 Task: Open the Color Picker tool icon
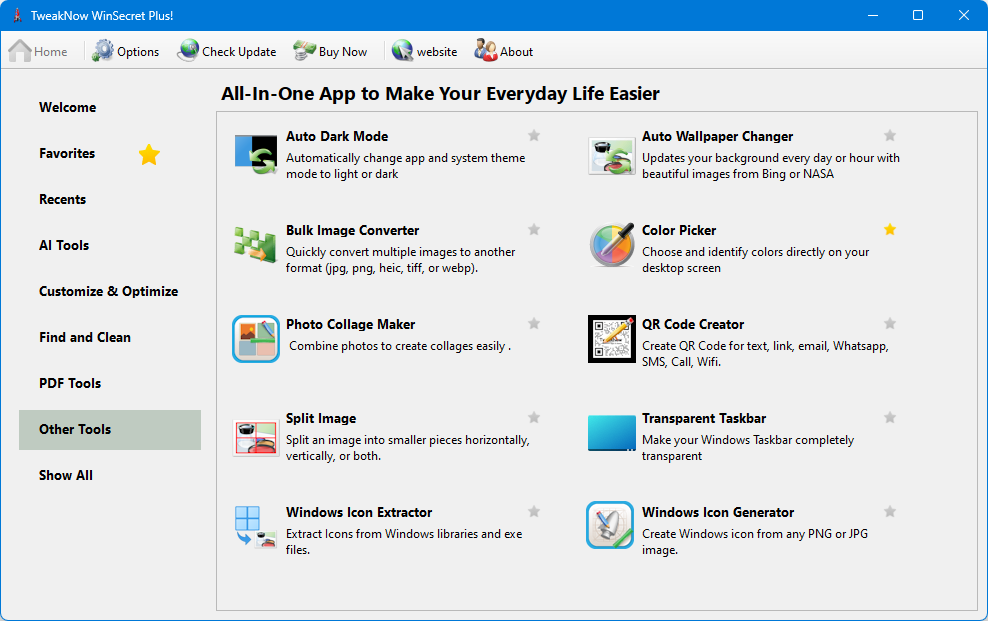tap(611, 245)
